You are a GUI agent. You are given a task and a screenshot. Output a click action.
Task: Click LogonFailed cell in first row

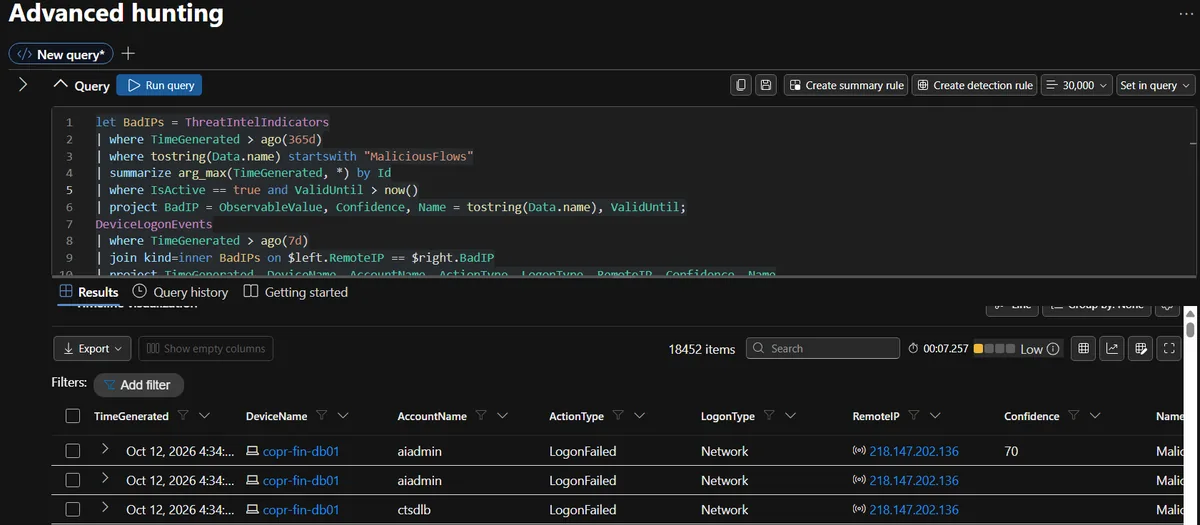point(583,451)
